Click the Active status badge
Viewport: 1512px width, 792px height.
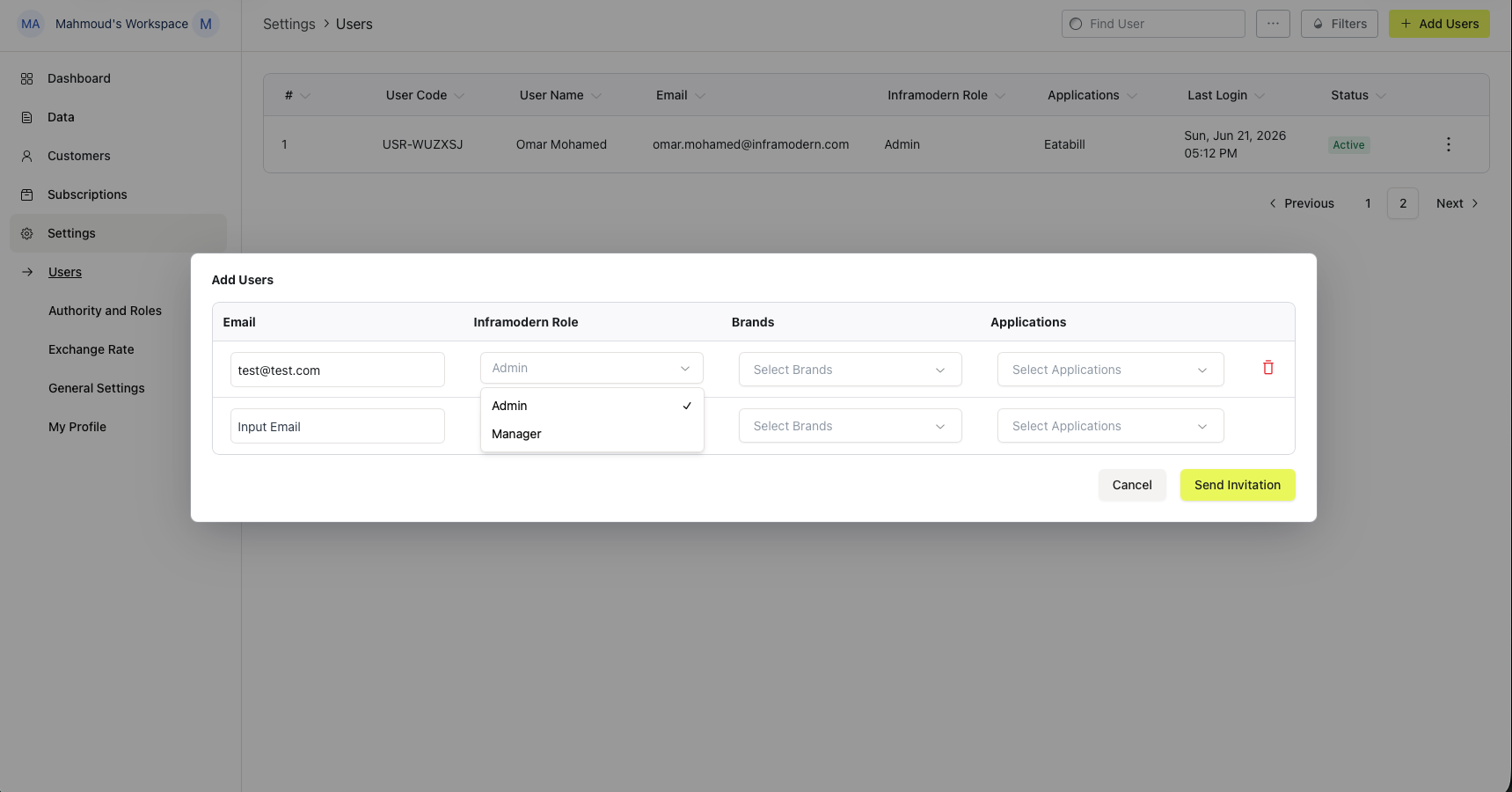pyautogui.click(x=1348, y=145)
